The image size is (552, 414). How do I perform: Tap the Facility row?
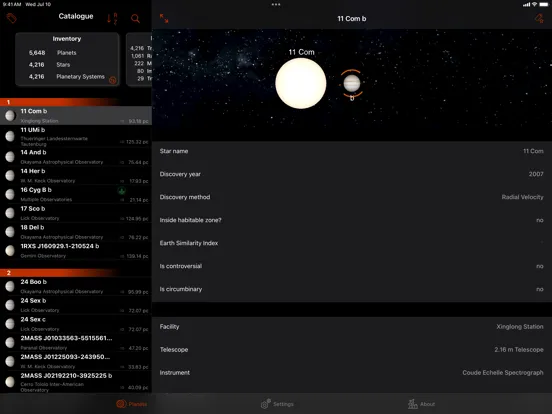352,327
